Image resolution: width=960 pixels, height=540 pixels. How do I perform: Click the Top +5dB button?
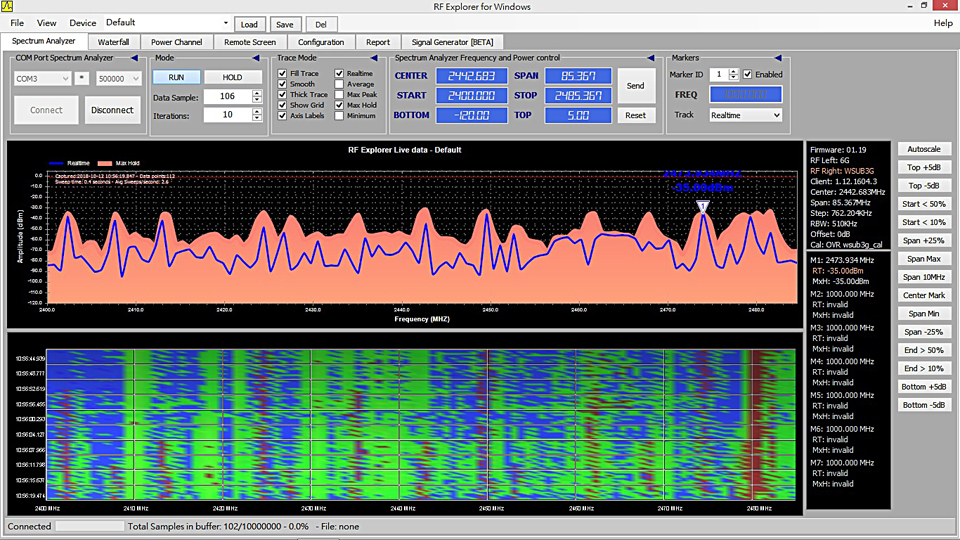924,167
